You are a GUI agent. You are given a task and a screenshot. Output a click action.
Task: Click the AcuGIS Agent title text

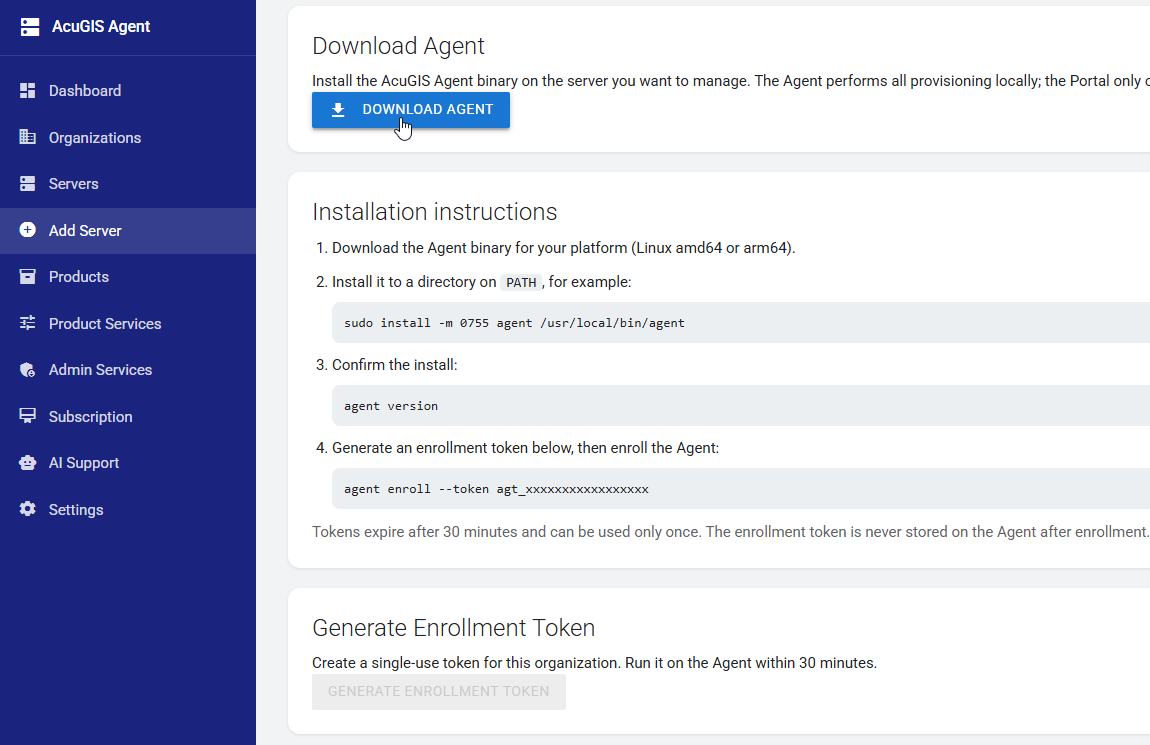101,27
